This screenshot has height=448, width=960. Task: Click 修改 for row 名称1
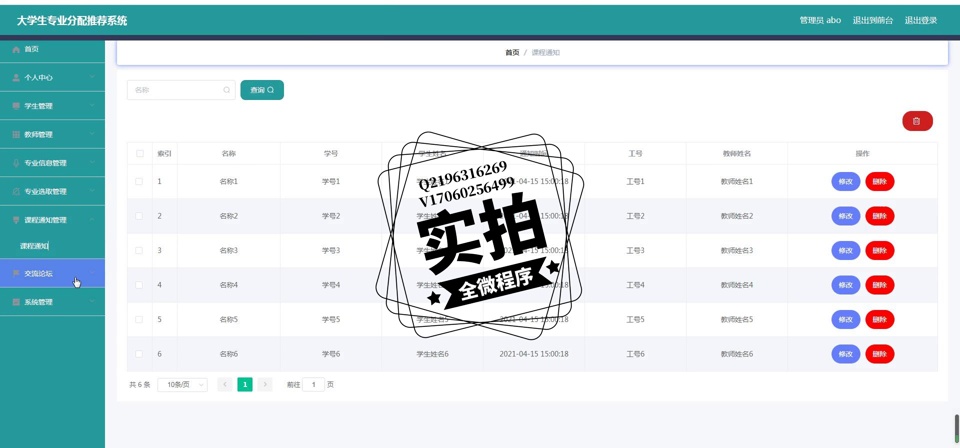(846, 182)
